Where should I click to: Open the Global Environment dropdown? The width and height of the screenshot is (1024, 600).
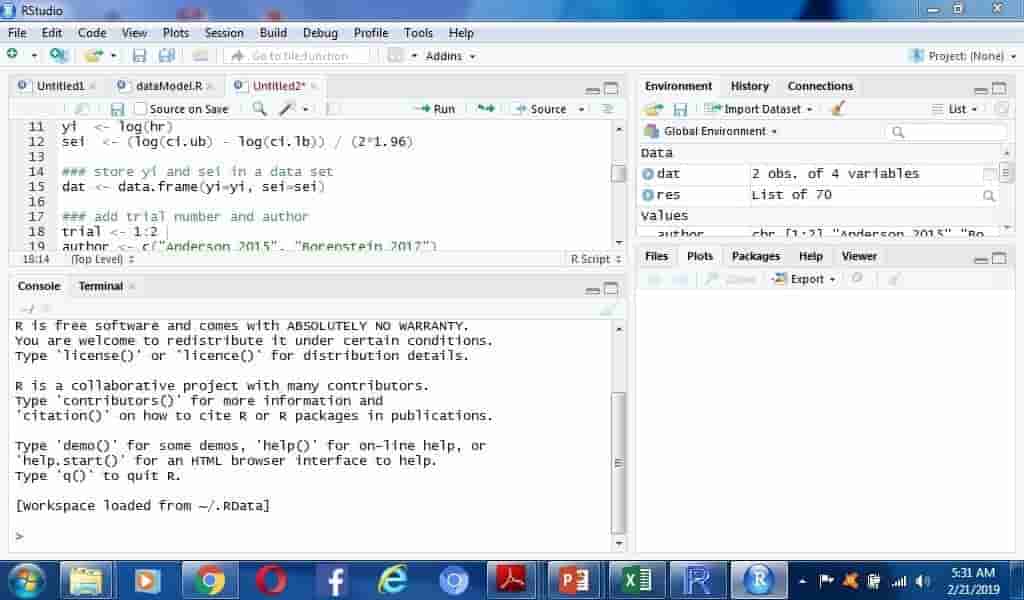coord(712,131)
